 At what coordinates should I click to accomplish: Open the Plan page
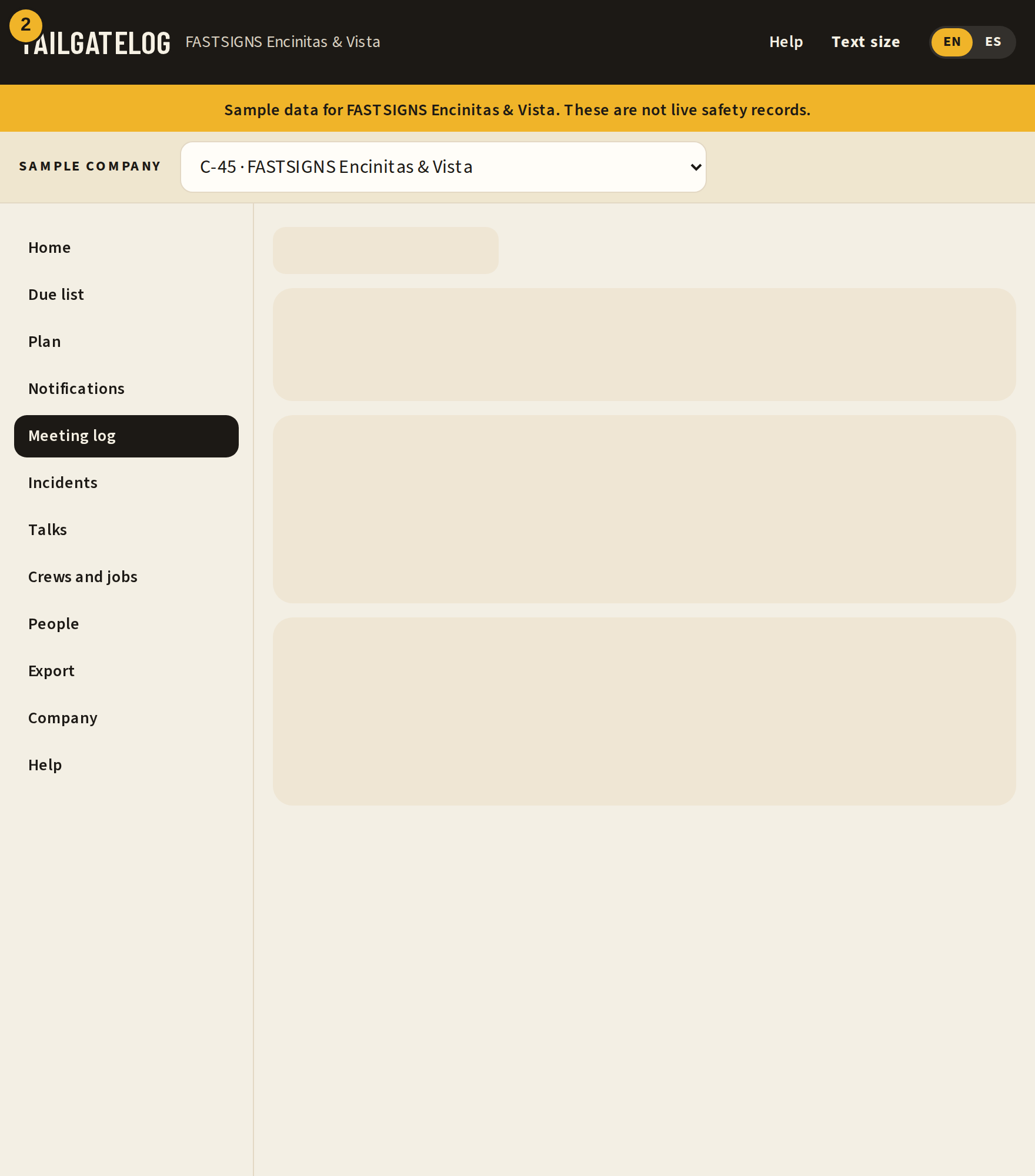[x=126, y=342]
